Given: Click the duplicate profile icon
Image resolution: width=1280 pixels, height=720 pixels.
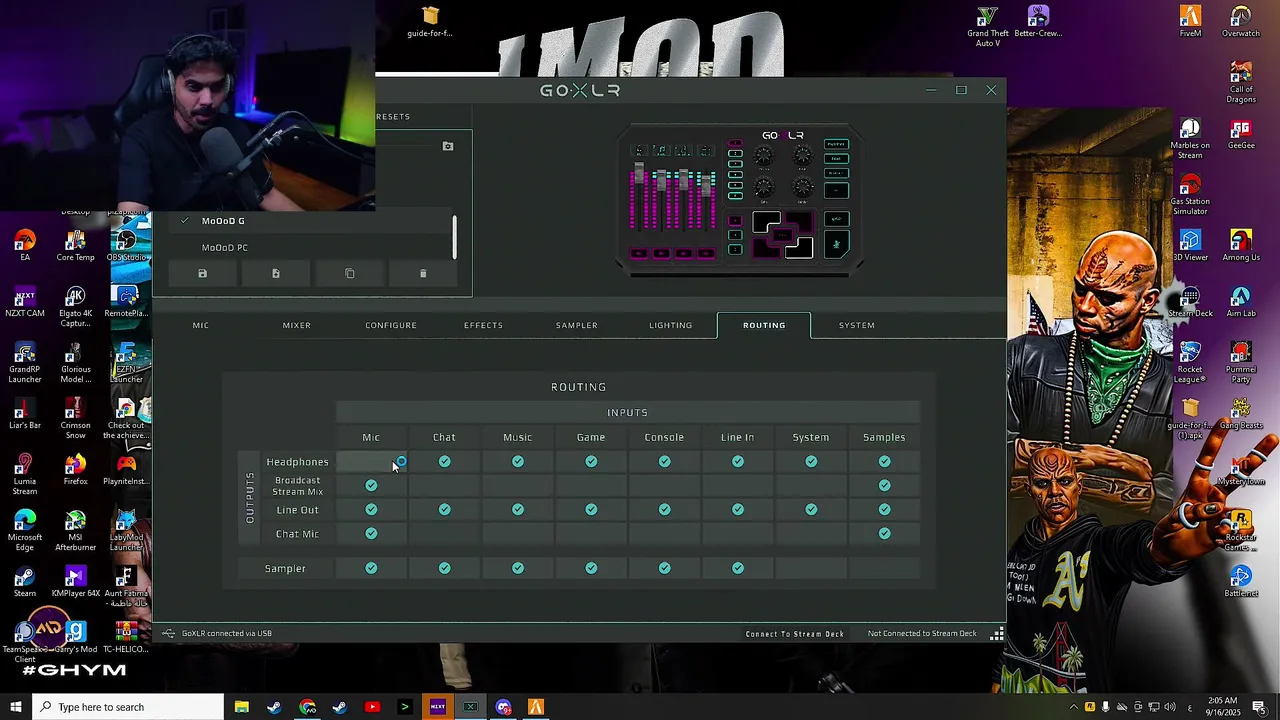Looking at the screenshot, I should 349,273.
